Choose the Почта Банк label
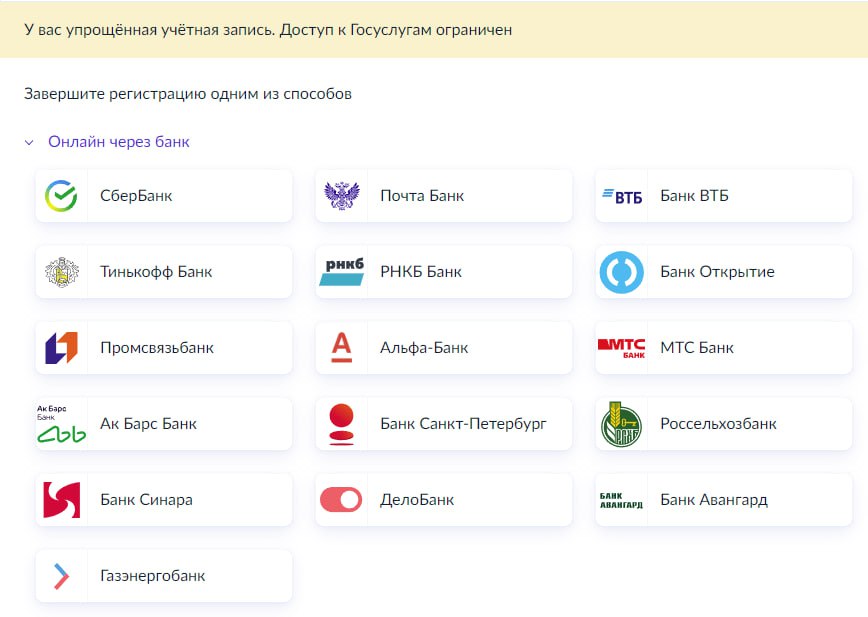 (422, 196)
